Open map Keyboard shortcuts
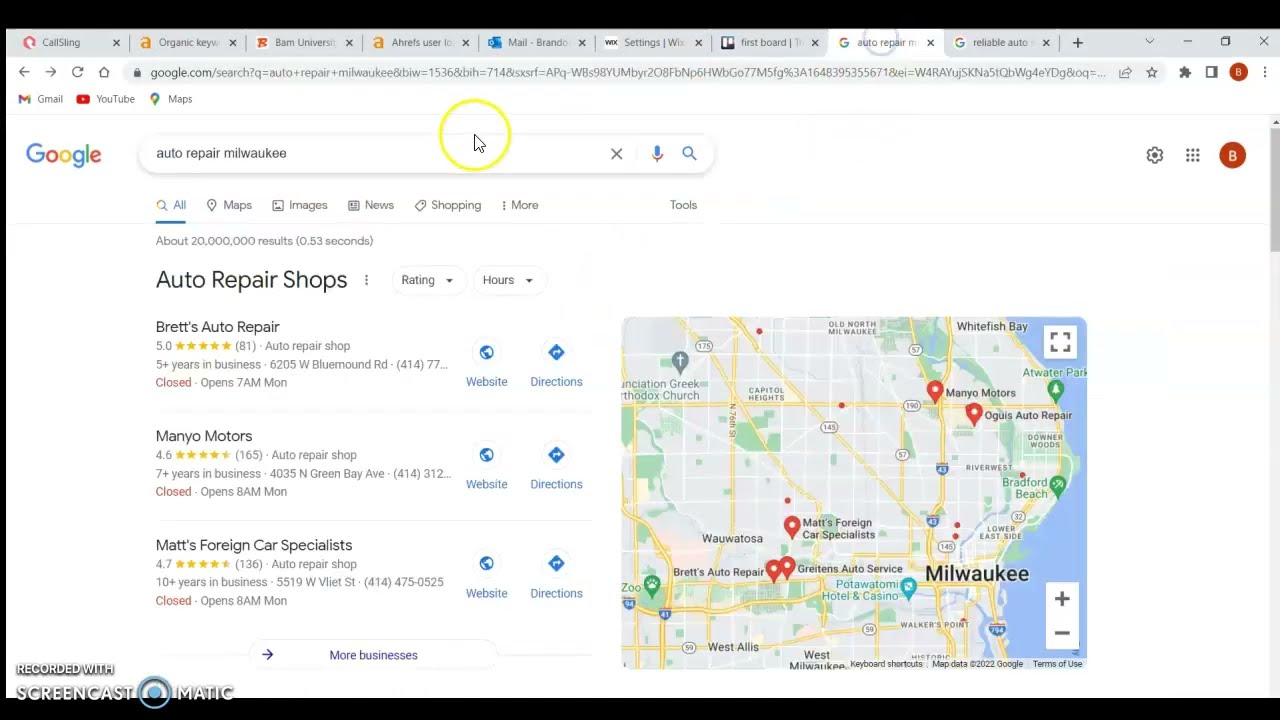 coord(886,664)
